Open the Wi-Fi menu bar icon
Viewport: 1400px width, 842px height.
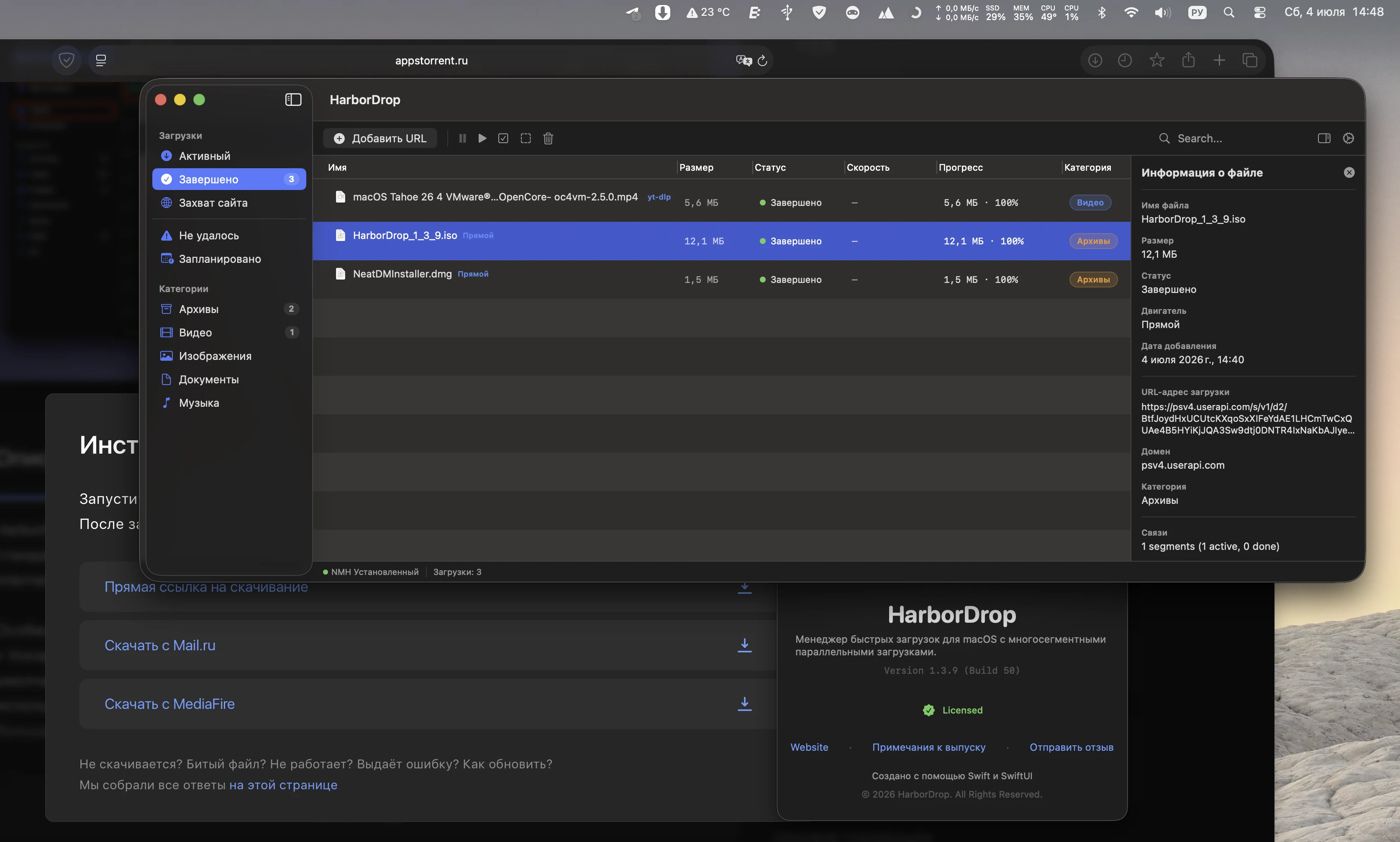click(1131, 13)
